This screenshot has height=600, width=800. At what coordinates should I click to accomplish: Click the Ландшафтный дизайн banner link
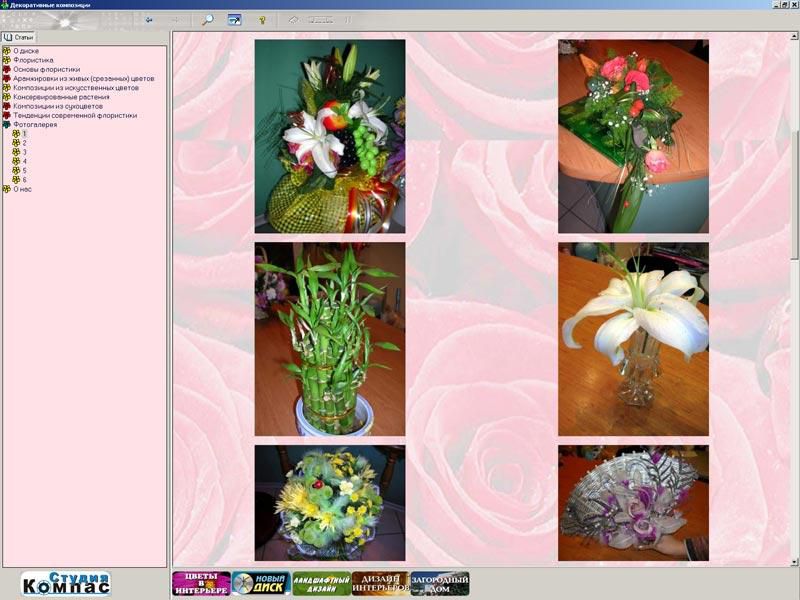pos(321,583)
